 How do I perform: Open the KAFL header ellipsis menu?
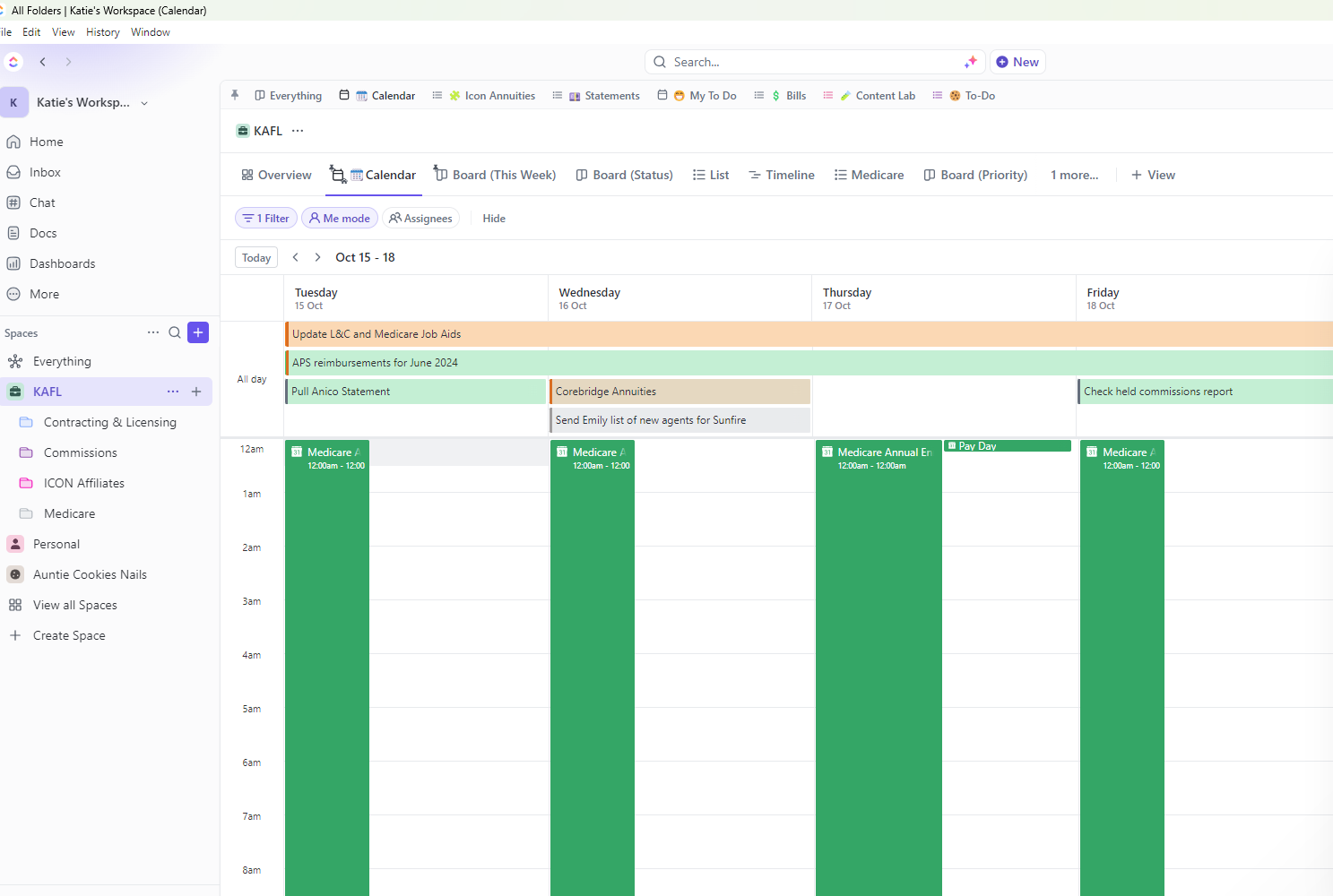(x=298, y=131)
